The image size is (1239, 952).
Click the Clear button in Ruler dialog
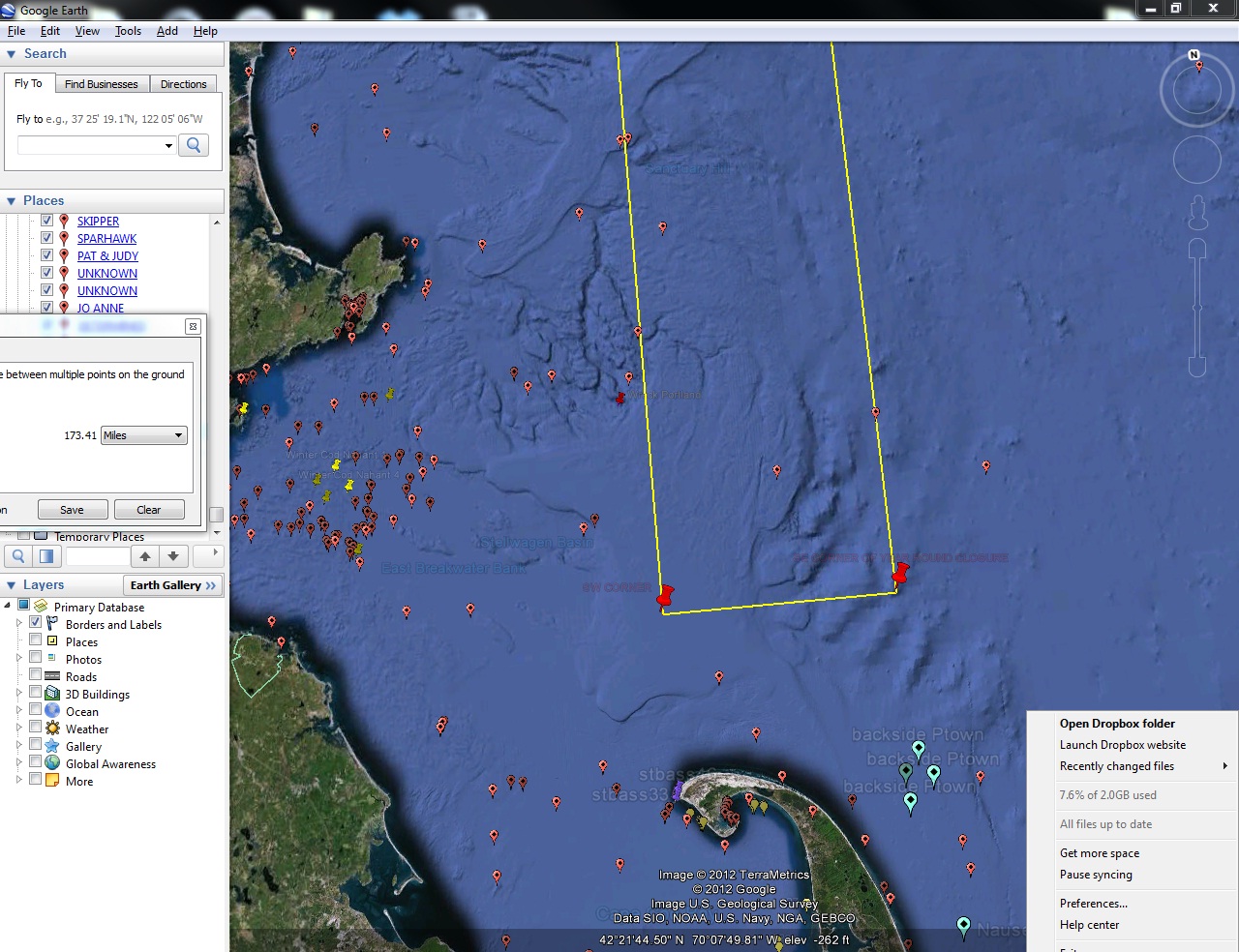(x=149, y=510)
